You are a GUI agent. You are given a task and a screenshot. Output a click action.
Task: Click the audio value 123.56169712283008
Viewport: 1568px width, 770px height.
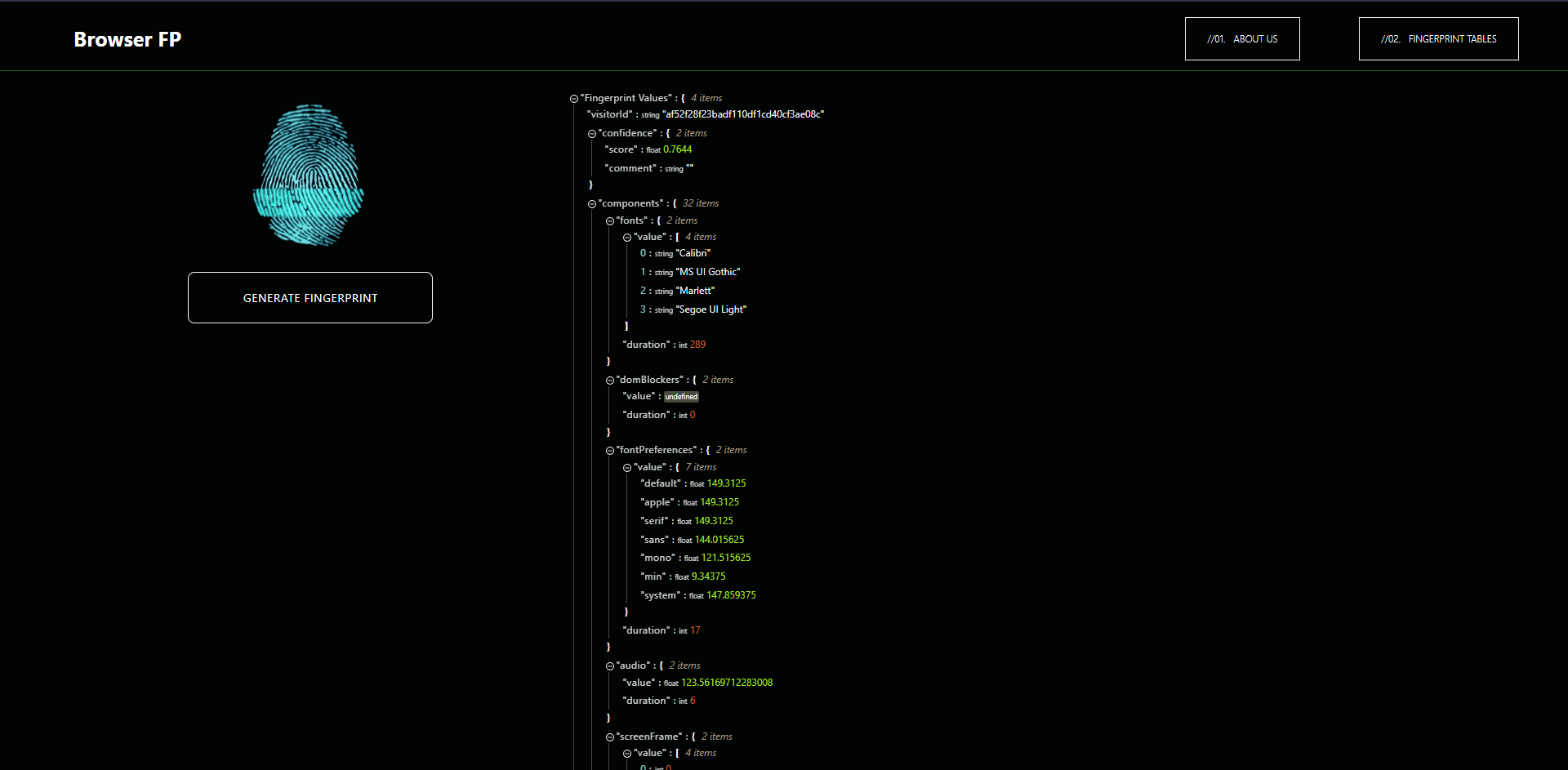(727, 683)
